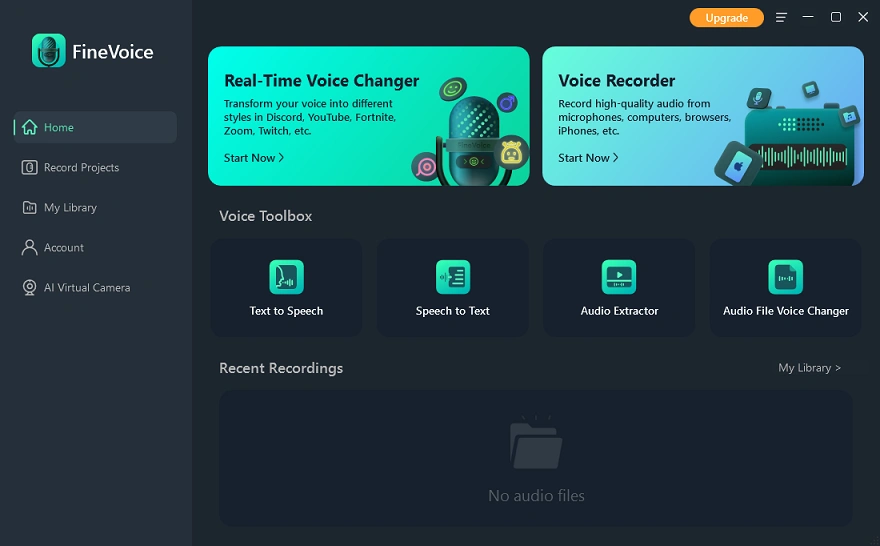Close the FineVoice window
880x546 pixels.
pos(863,17)
